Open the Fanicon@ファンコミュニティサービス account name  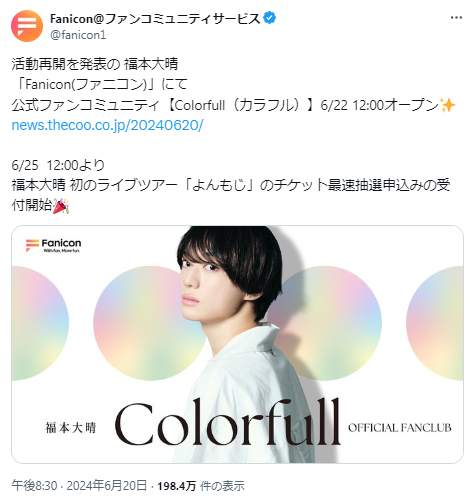[x=155, y=19]
